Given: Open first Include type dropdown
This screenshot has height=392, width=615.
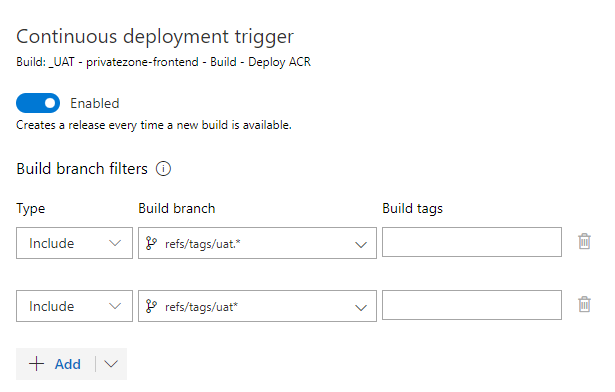Looking at the screenshot, I should [75, 243].
